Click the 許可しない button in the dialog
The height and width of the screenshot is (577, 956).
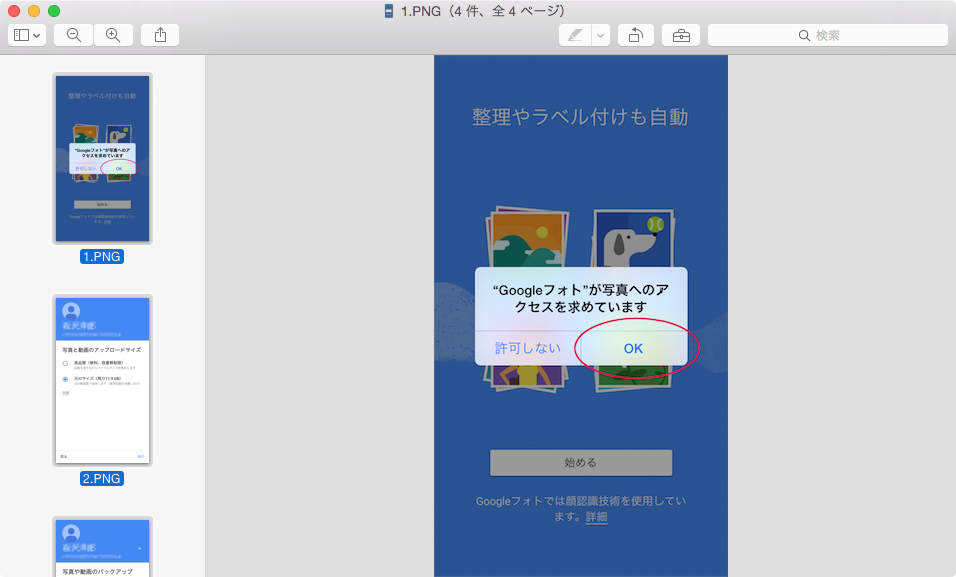[528, 348]
